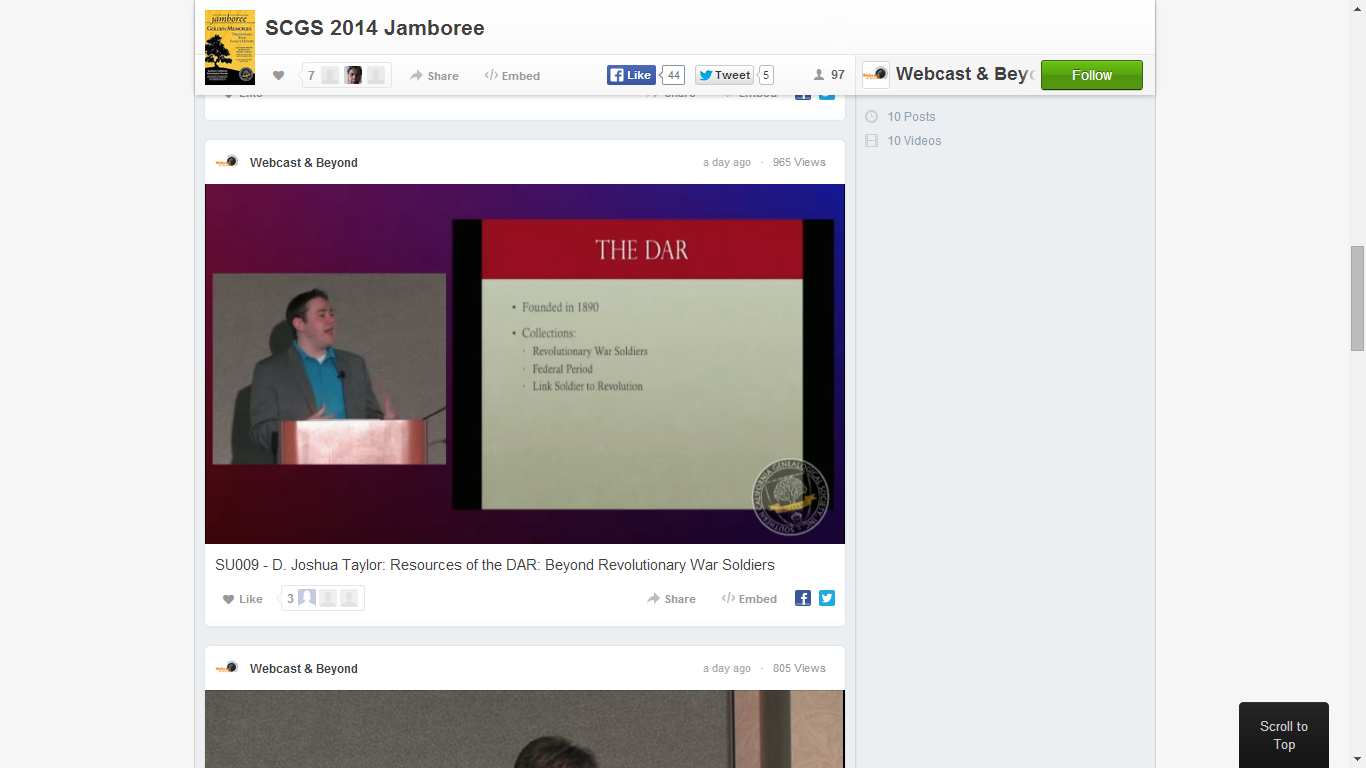Click 'a day ago' timestamp on 965 Views post
1366x768 pixels.
tap(727, 162)
